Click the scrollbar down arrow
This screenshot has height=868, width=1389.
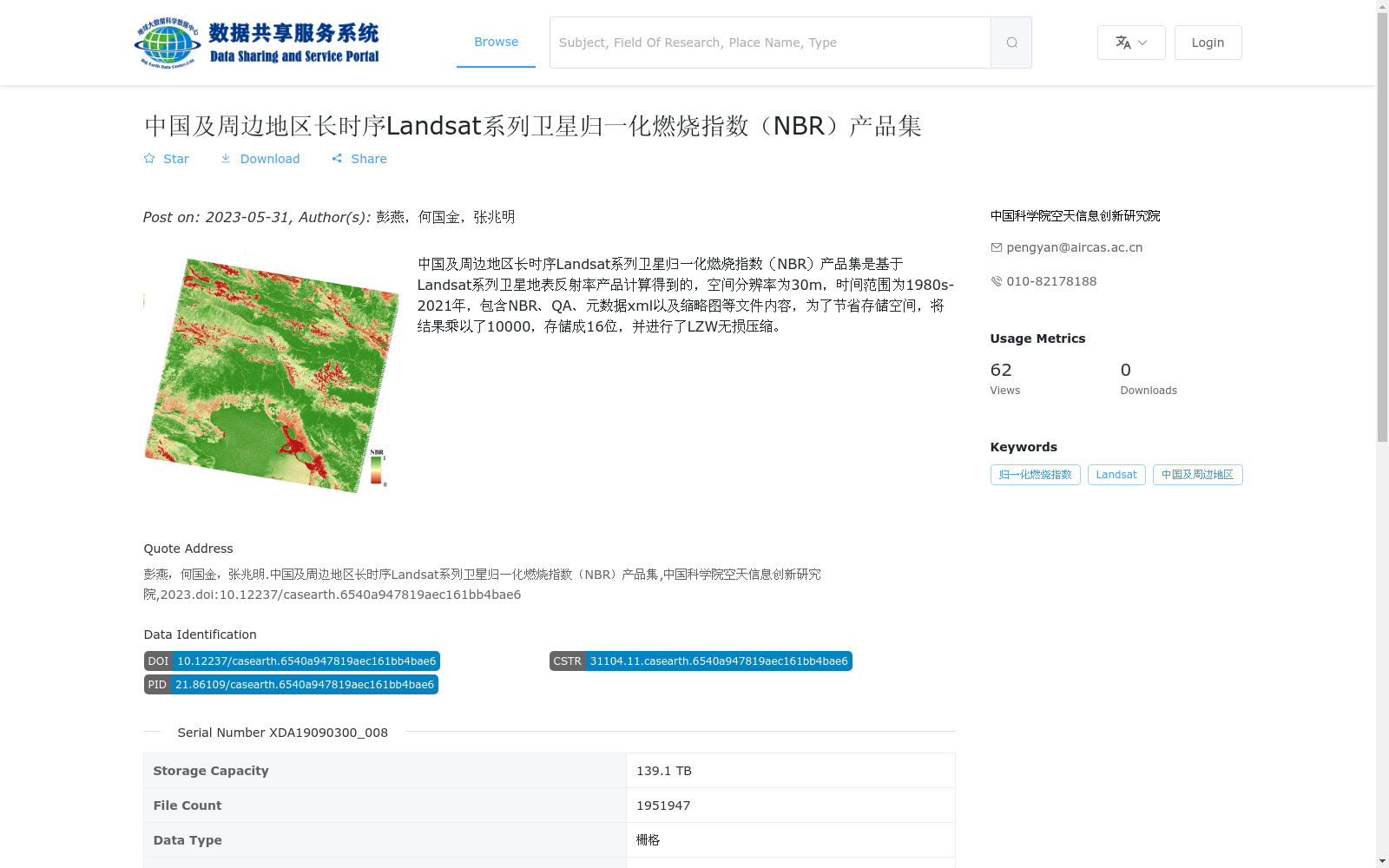pyautogui.click(x=1382, y=861)
